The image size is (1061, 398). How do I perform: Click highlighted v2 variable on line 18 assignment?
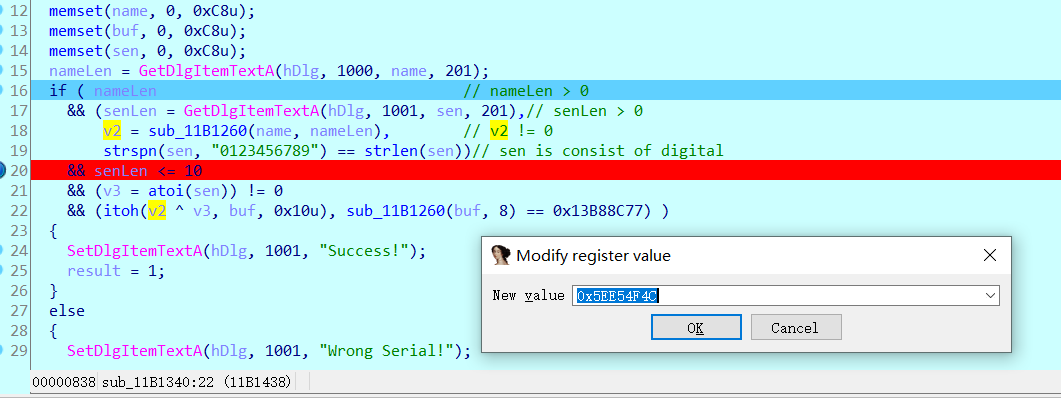[112, 131]
